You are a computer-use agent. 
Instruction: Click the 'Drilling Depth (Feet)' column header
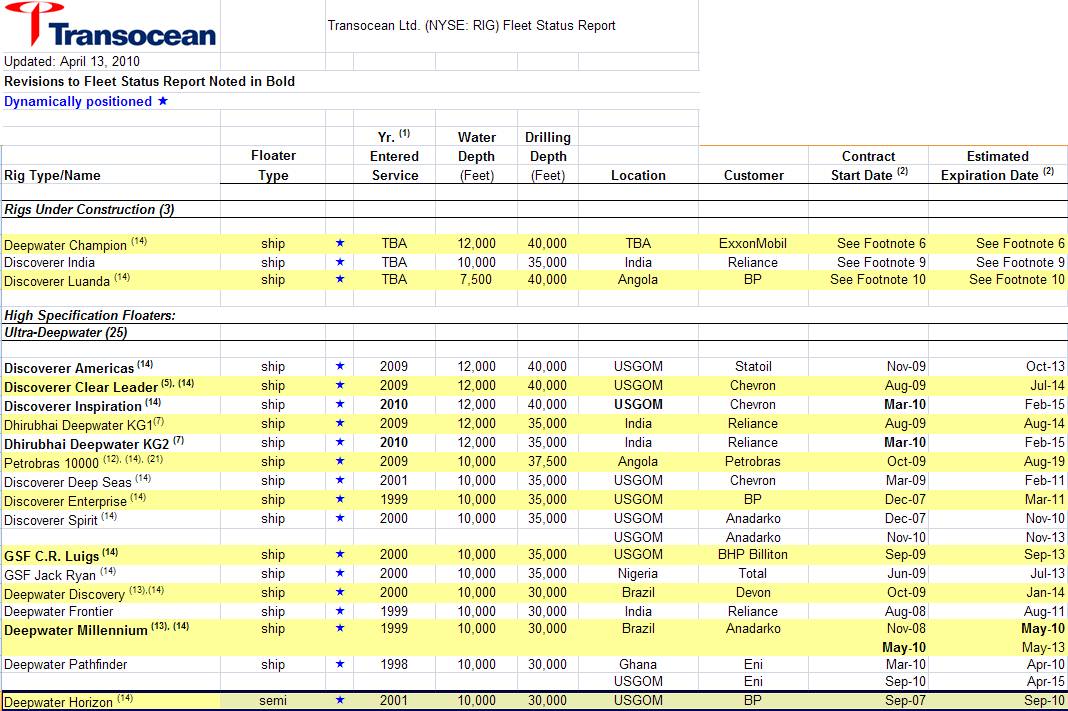point(548,156)
